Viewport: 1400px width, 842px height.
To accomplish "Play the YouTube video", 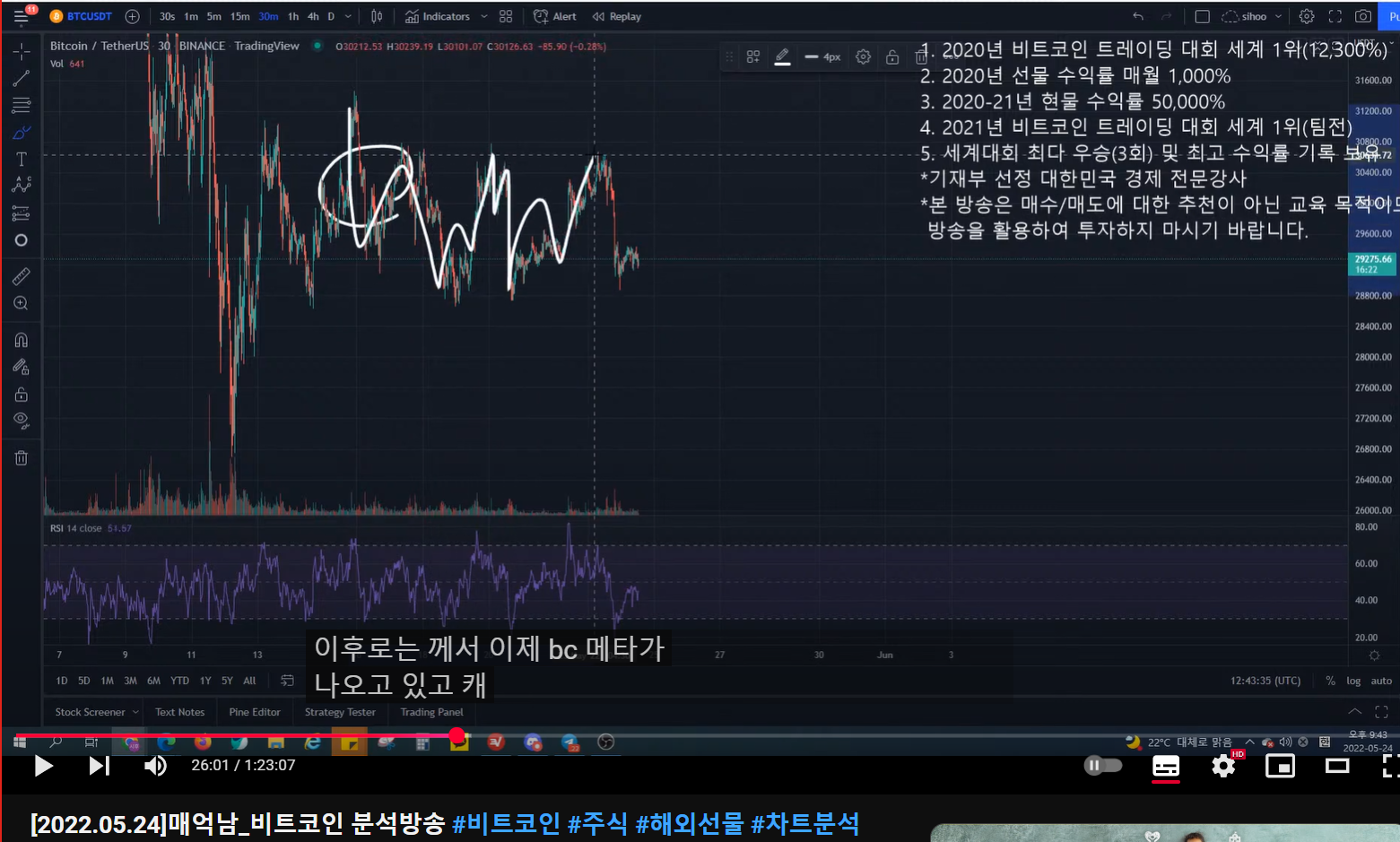I will pyautogui.click(x=43, y=766).
